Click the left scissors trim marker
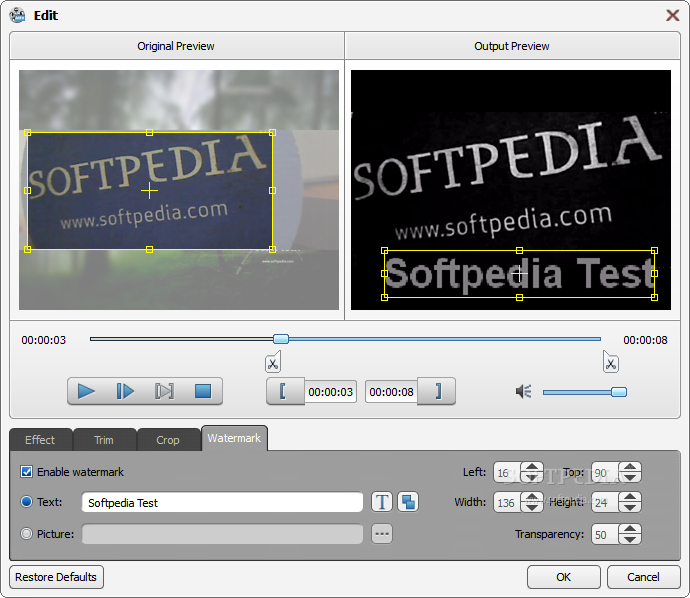The image size is (690, 598). (x=273, y=362)
